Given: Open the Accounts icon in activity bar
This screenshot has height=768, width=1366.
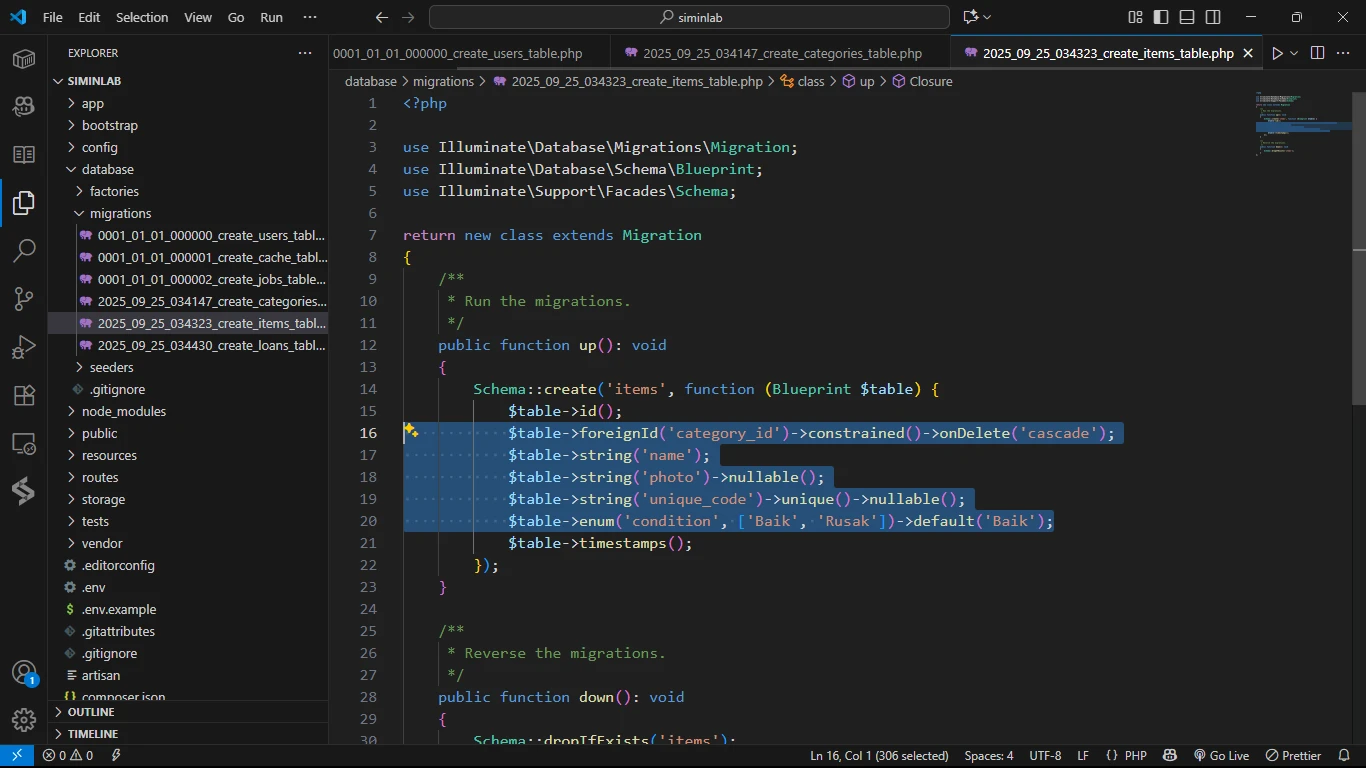Looking at the screenshot, I should click(x=24, y=673).
